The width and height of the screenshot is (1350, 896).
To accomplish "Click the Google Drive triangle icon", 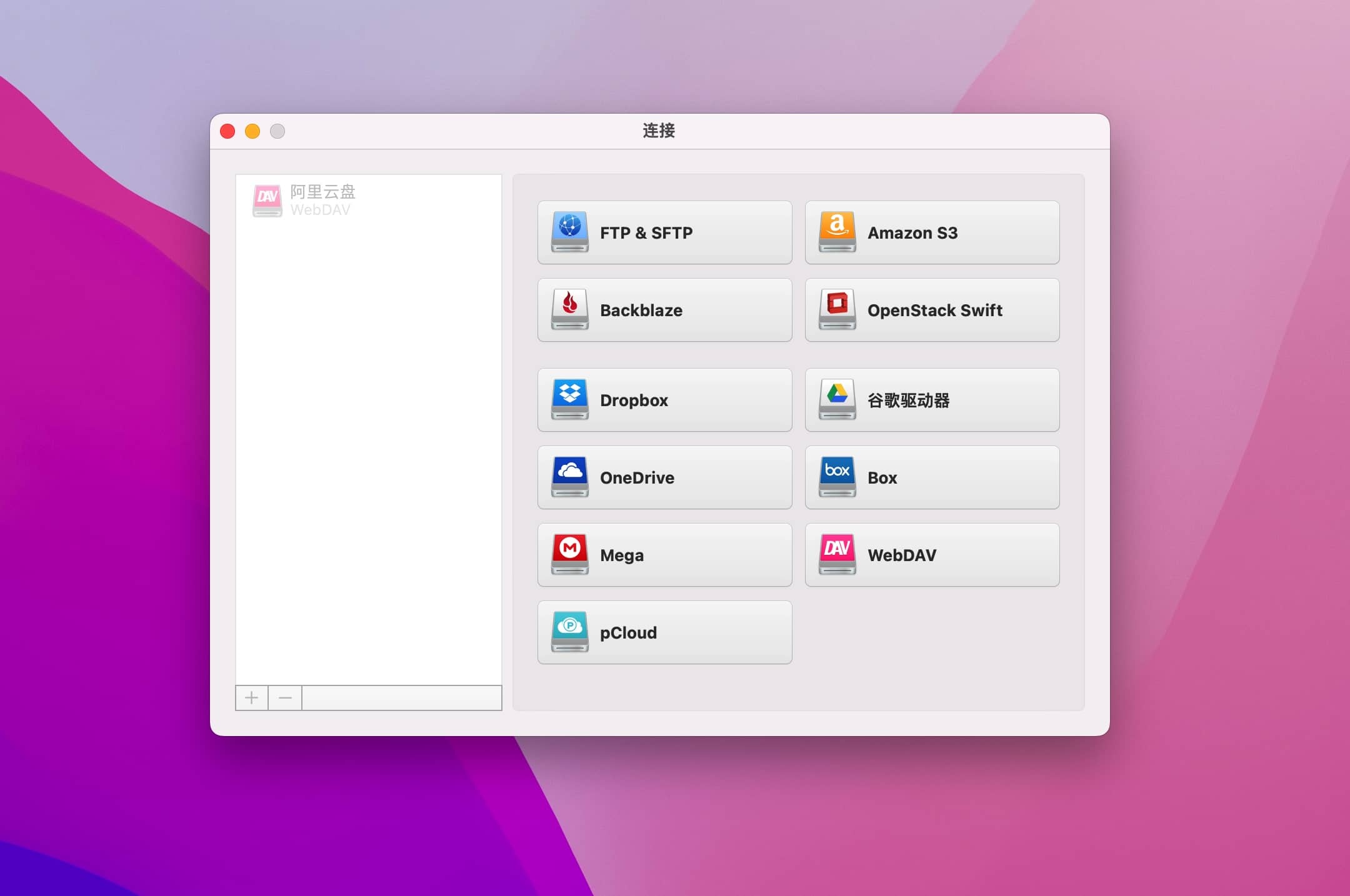I will coord(837,399).
